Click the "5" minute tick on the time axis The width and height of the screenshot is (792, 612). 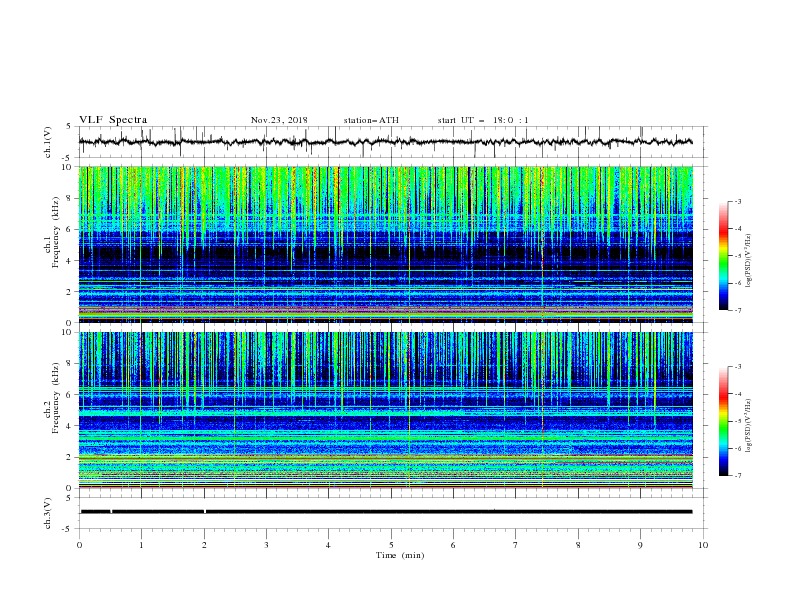coord(391,545)
